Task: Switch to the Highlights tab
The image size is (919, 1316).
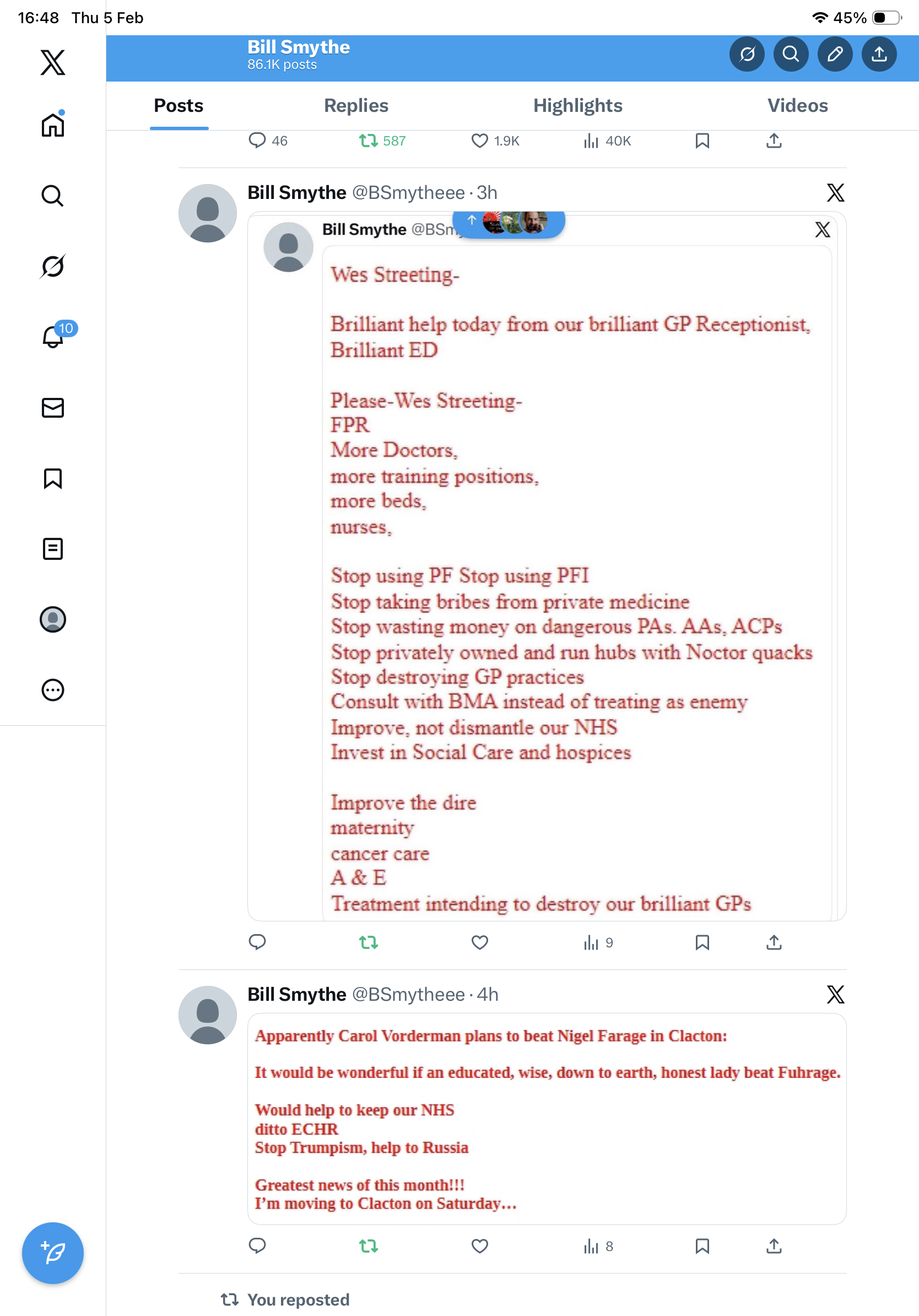Action: click(x=577, y=105)
